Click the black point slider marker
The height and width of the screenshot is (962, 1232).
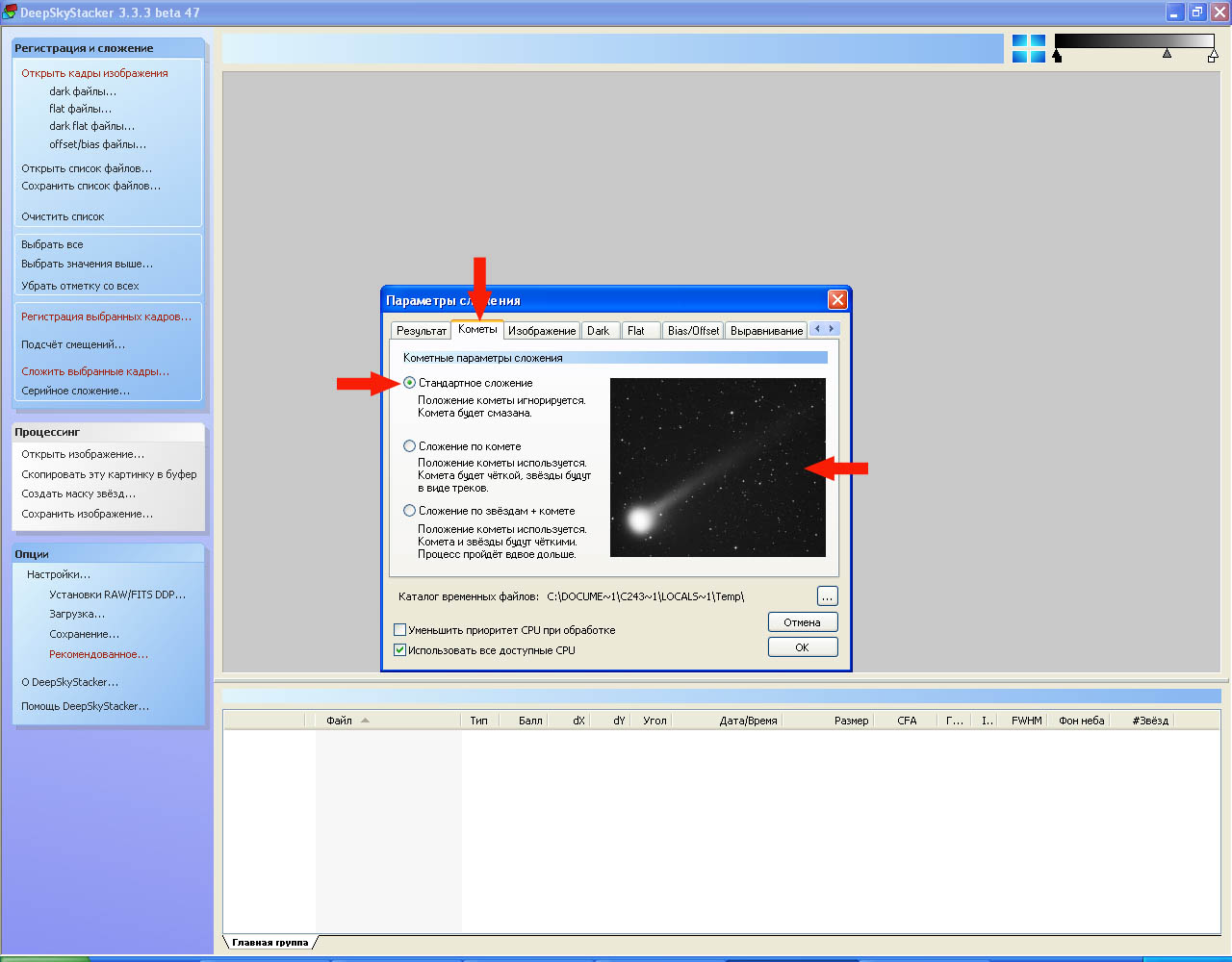click(1057, 57)
